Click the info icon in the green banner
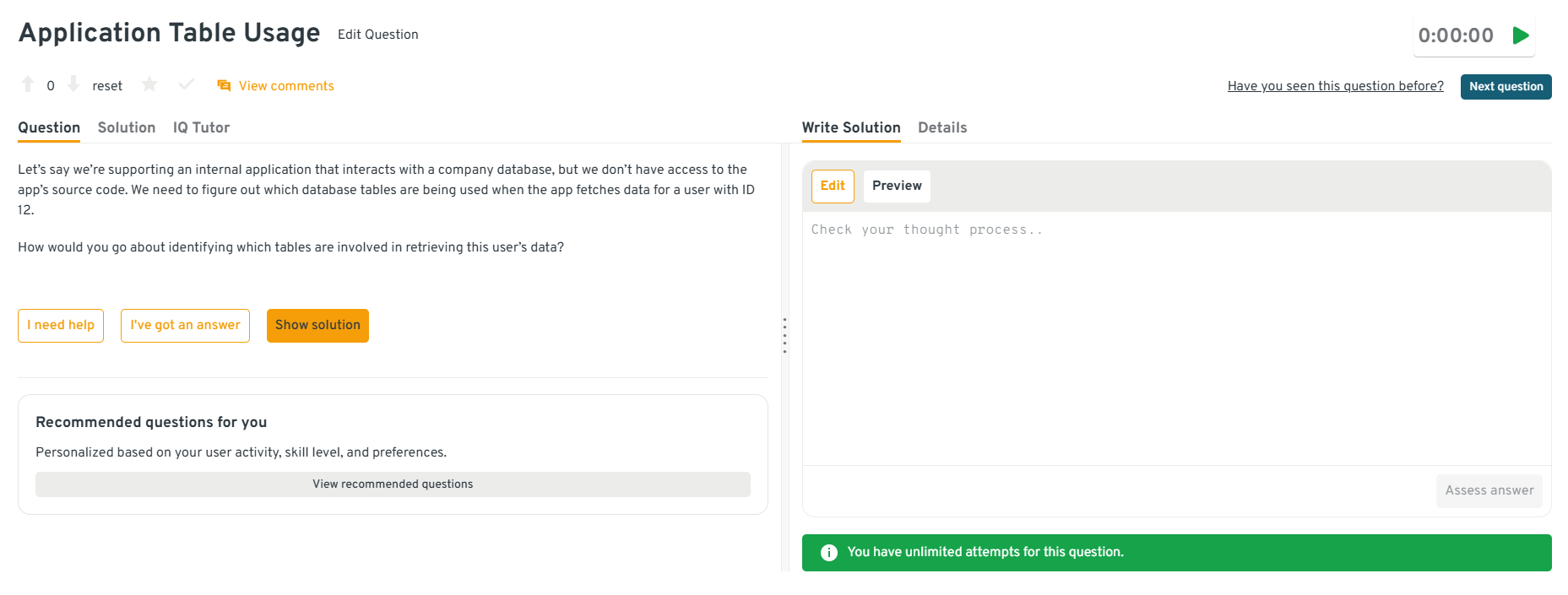Image resolution: width=1568 pixels, height=595 pixels. pos(829,553)
